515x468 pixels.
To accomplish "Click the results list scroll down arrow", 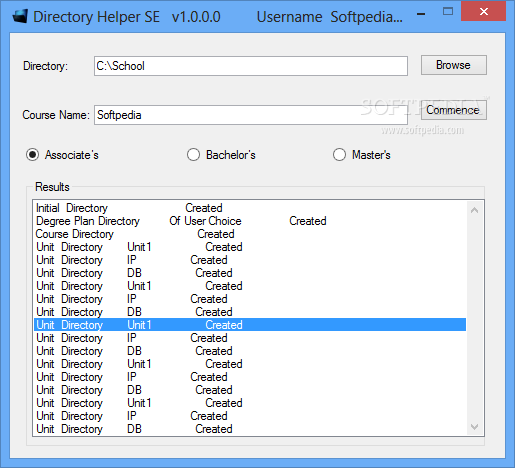I will [475, 427].
